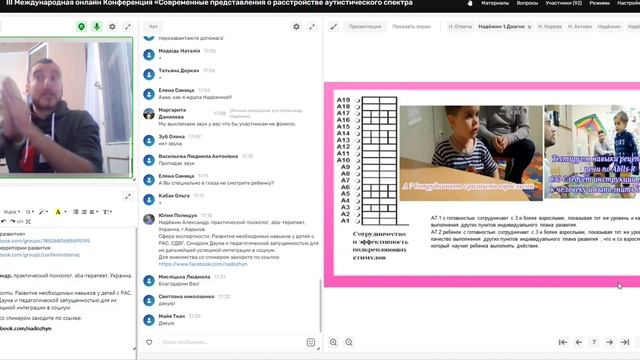Expand the video panel to fullscreen
This screenshot has width=640, height=360.
[128, 27]
